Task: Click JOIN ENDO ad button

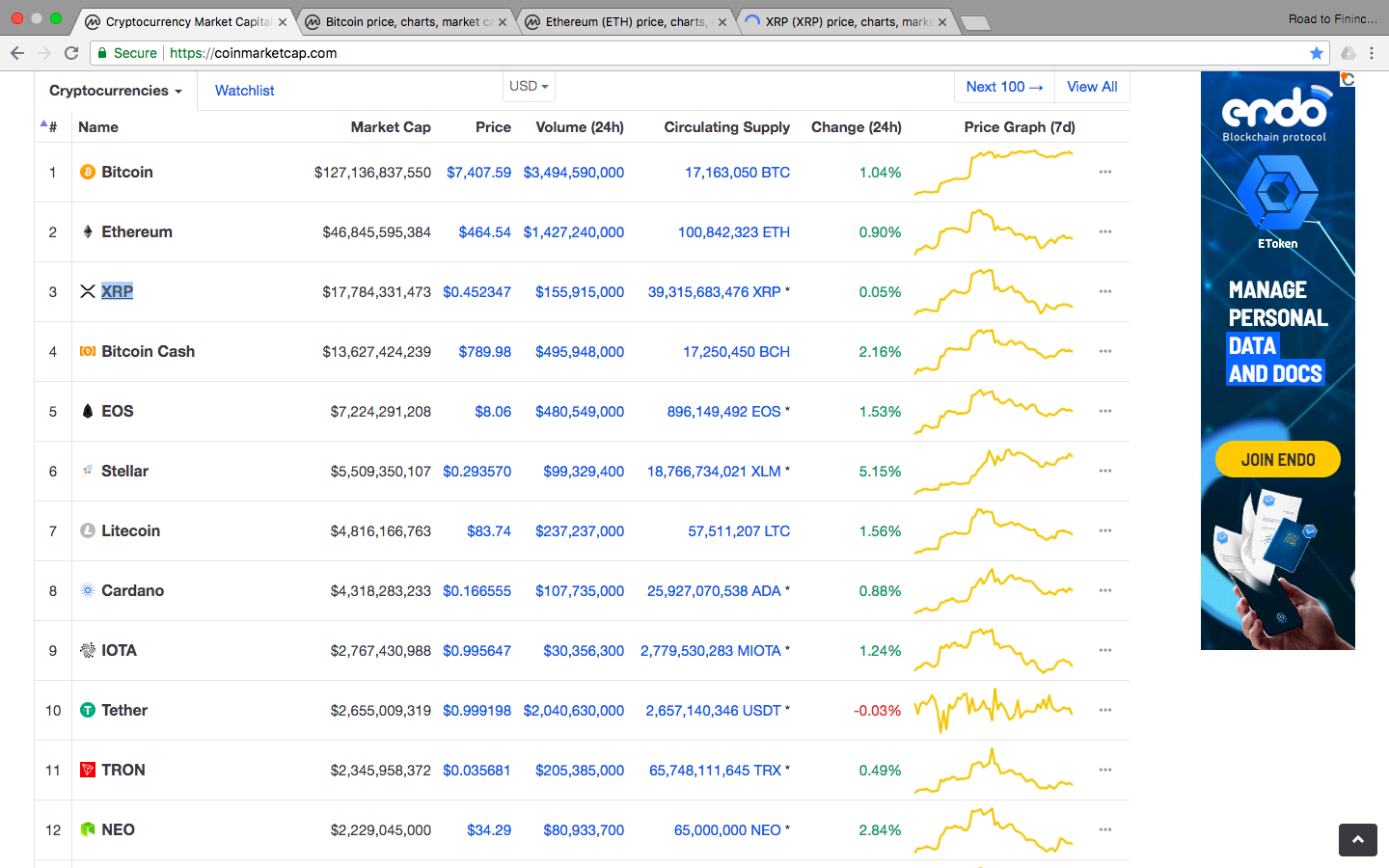Action: (x=1277, y=460)
